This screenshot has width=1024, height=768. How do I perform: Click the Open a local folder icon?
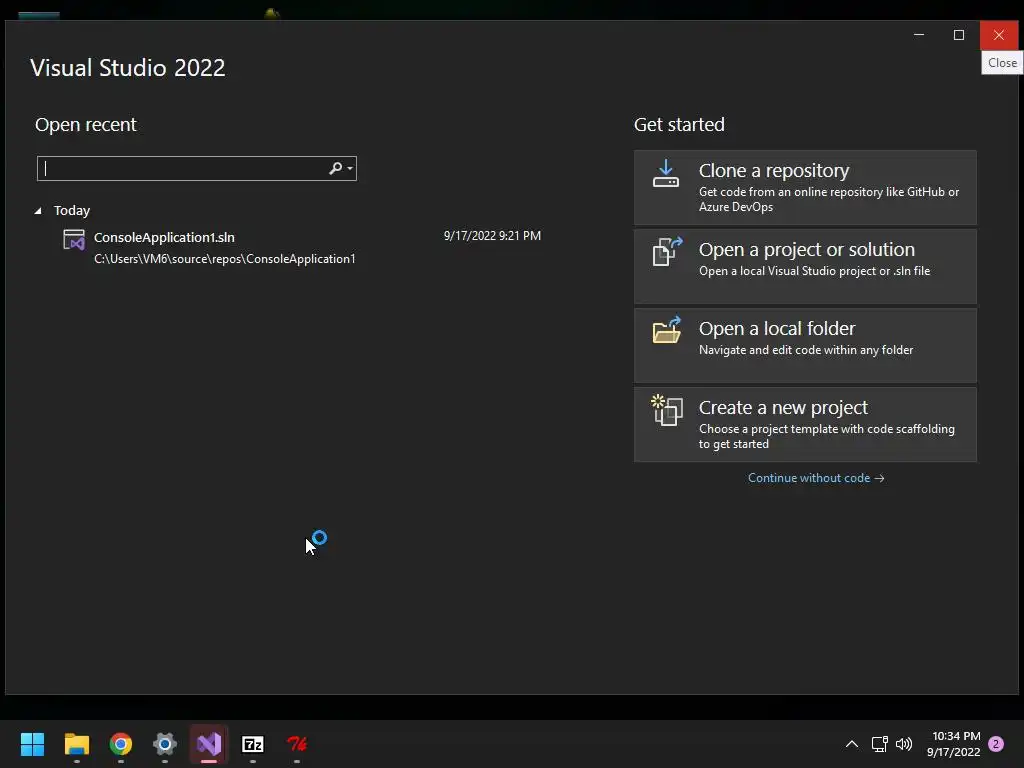tap(667, 330)
